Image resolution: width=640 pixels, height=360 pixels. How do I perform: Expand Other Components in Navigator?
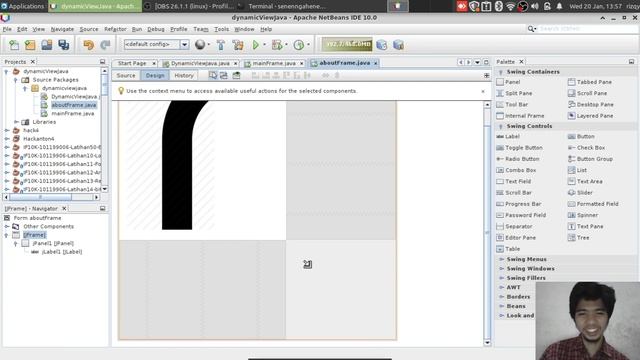(x=7, y=226)
